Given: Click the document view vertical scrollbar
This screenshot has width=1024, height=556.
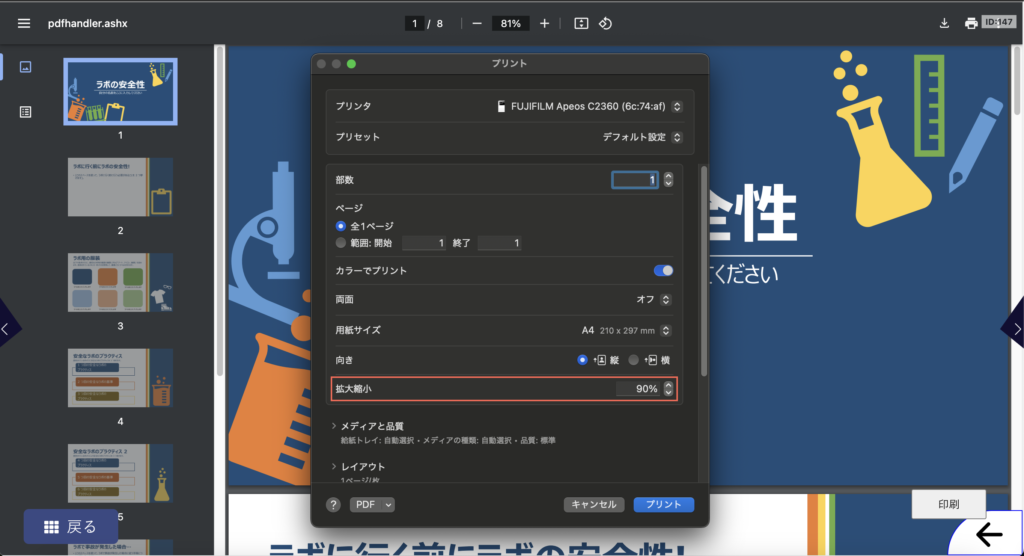Looking at the screenshot, I should click(x=1017, y=80).
